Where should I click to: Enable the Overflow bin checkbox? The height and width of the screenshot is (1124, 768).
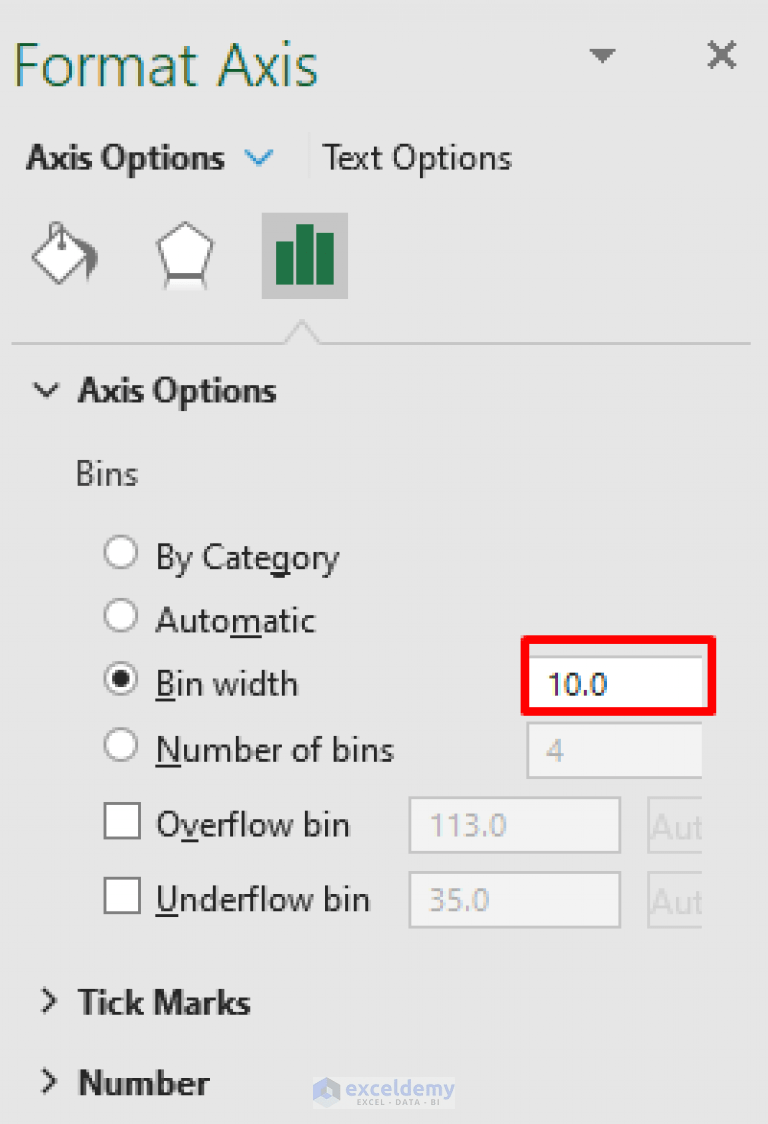tap(121, 820)
